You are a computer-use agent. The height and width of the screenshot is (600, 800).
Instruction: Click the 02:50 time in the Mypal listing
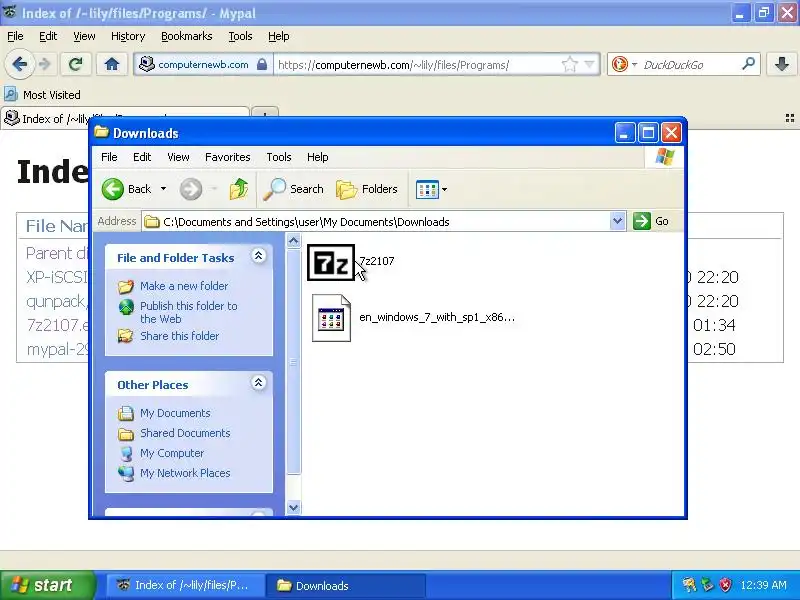point(714,349)
